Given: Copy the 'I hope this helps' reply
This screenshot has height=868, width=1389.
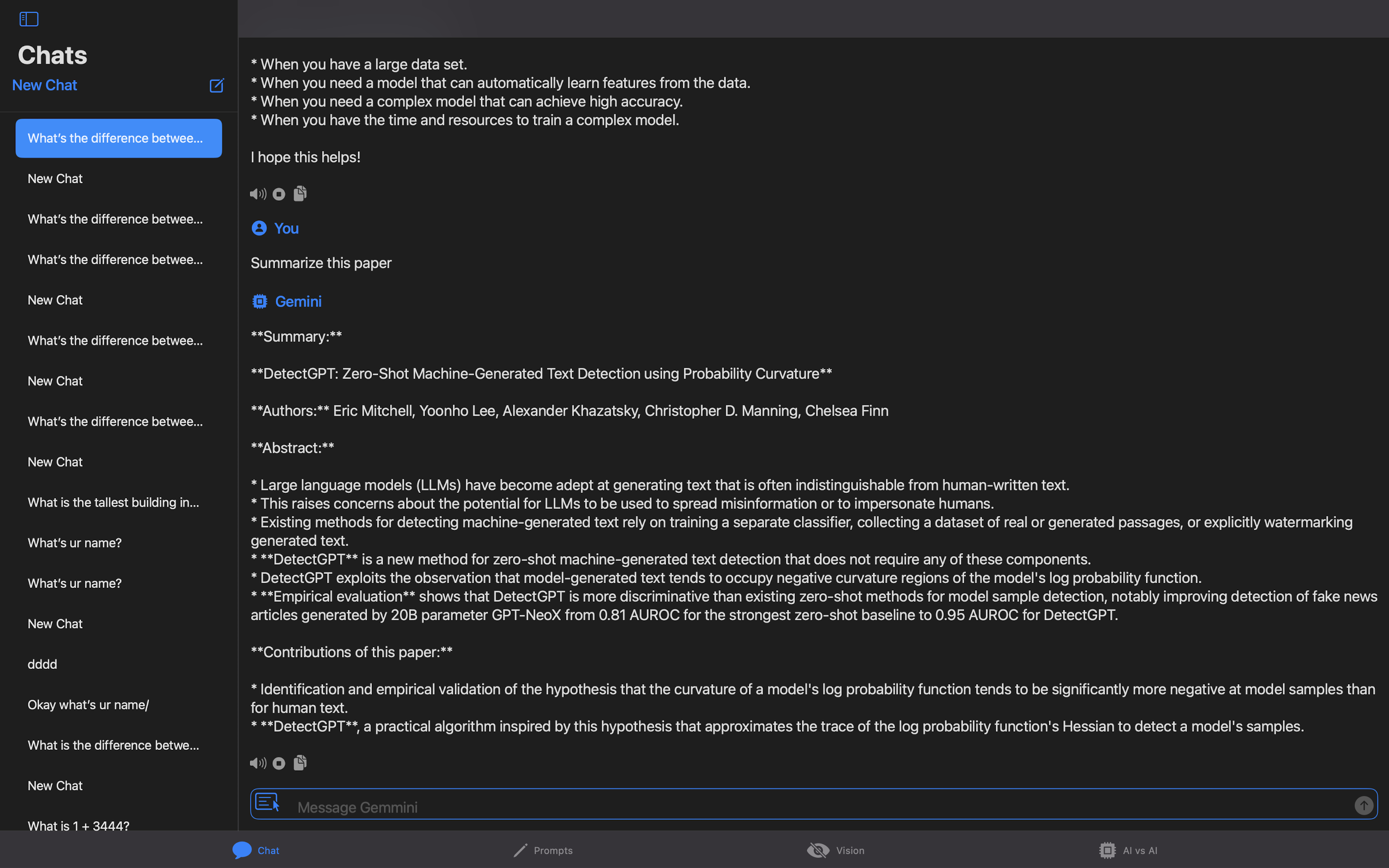Looking at the screenshot, I should coord(300,193).
